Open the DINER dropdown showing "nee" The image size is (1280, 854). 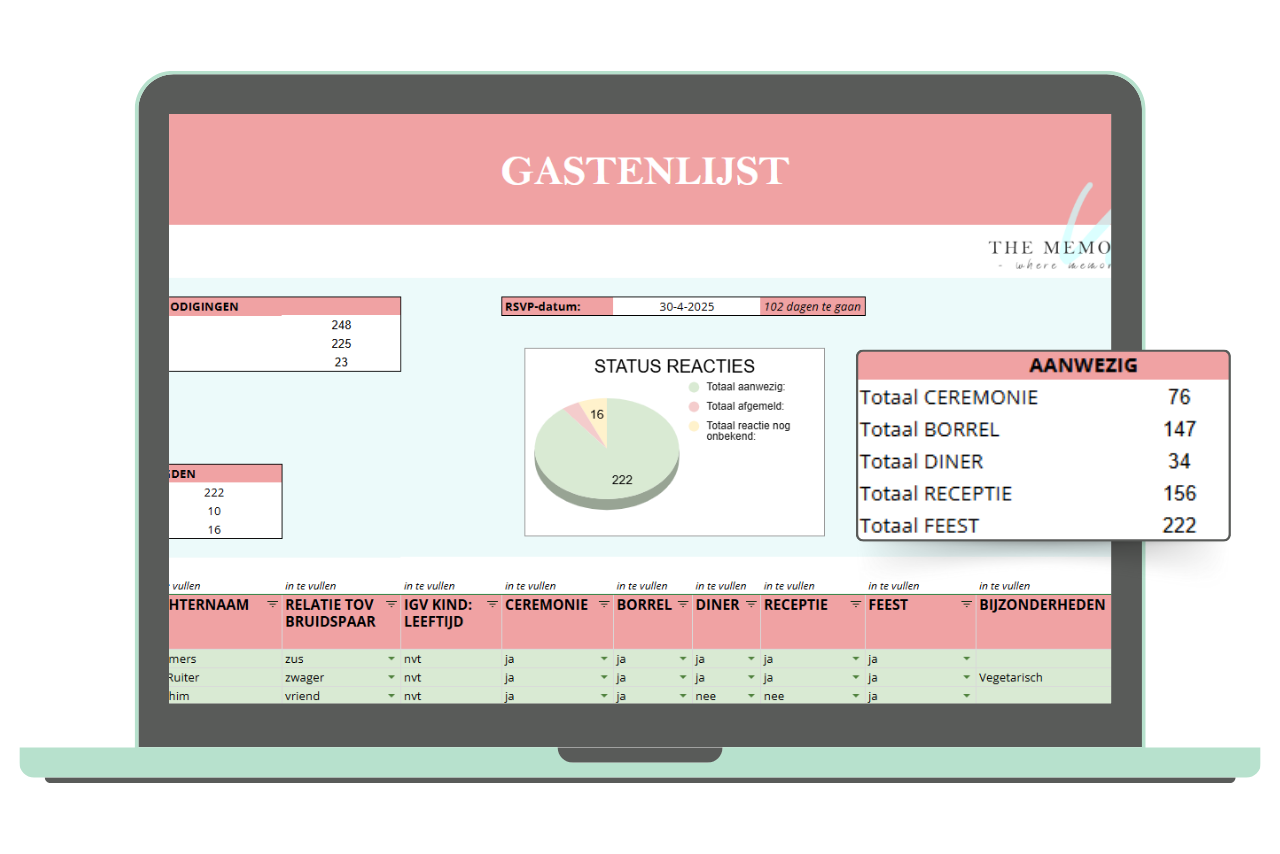[751, 696]
